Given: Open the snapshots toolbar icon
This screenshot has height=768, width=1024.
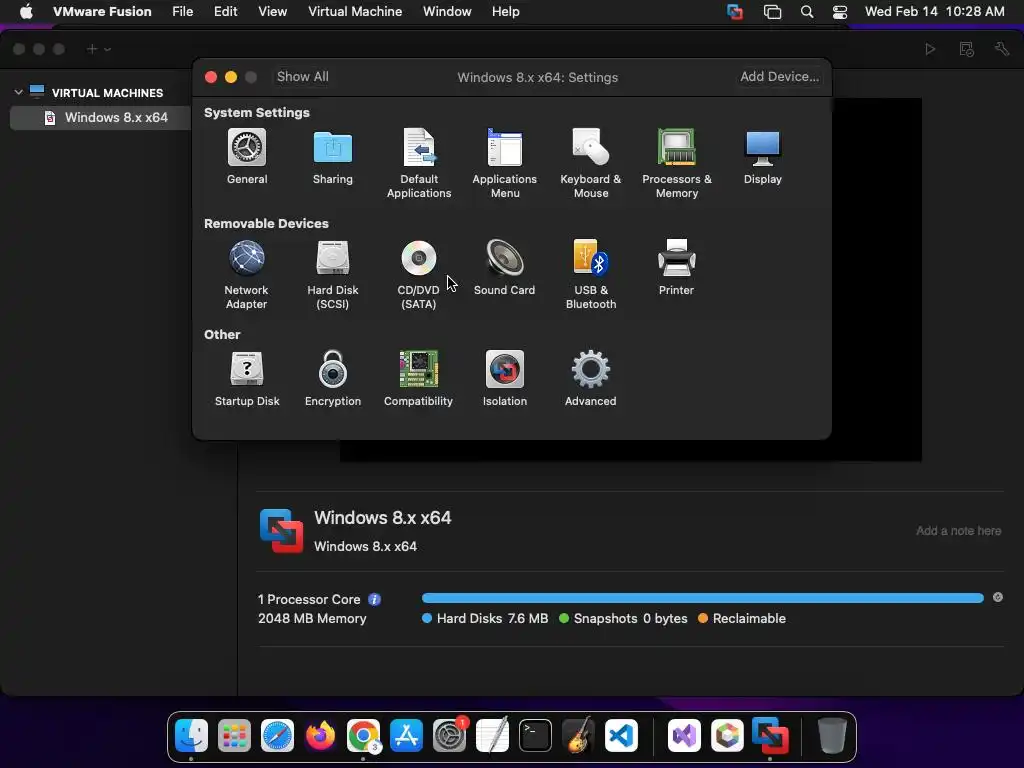Looking at the screenshot, I should tap(967, 49).
